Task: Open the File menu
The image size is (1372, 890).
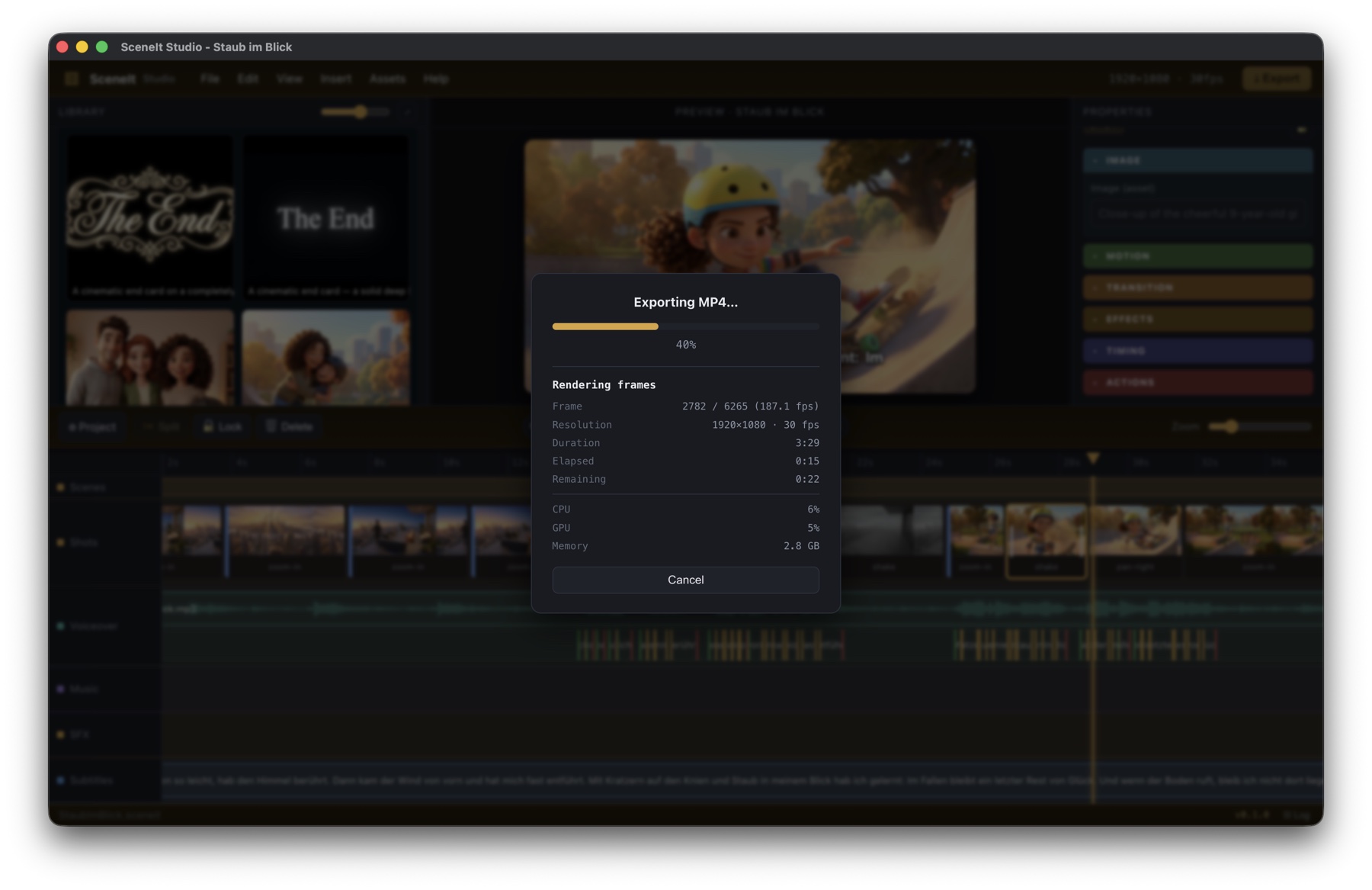Action: (x=210, y=79)
